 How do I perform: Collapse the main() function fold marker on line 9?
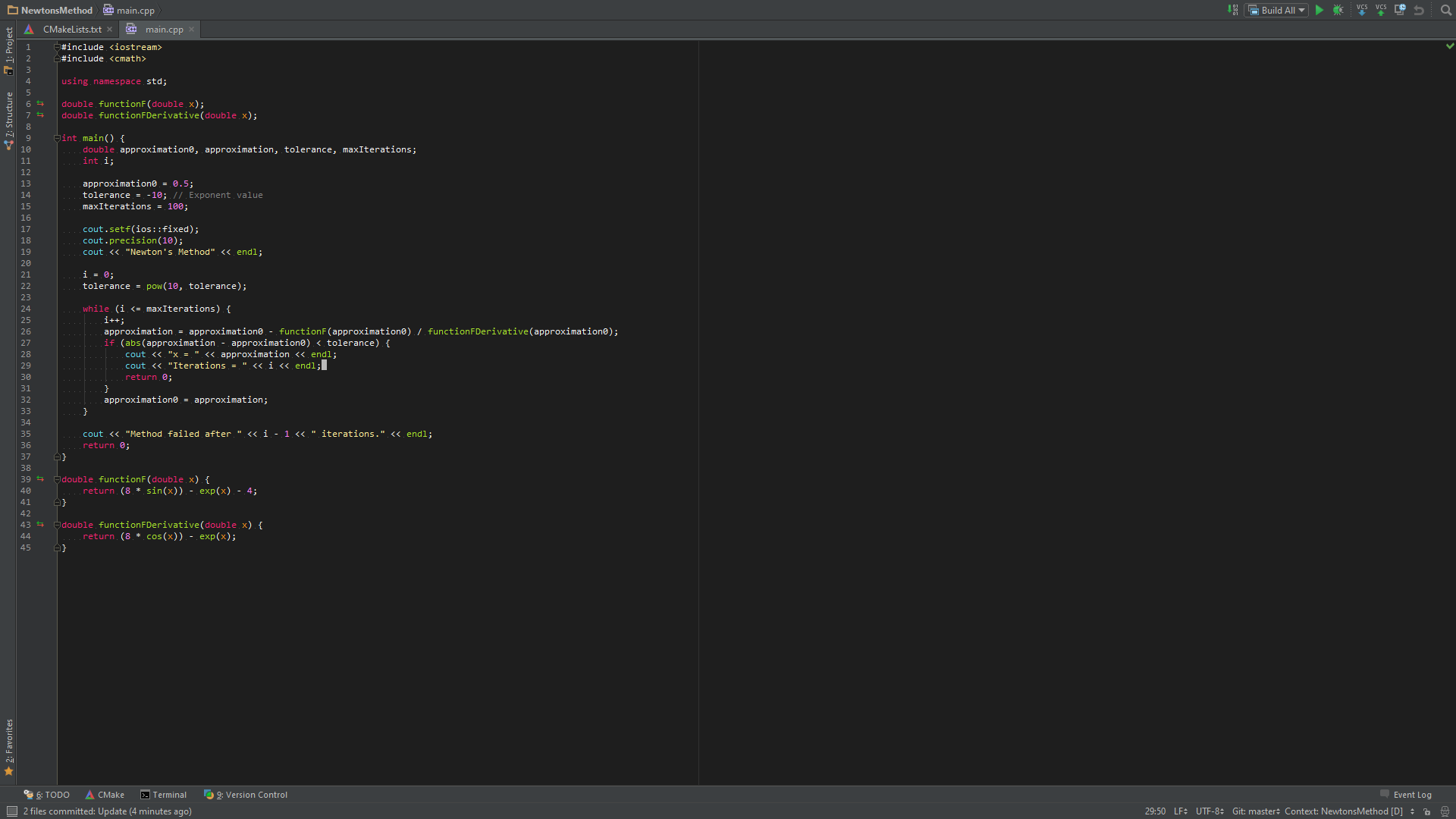[57, 138]
